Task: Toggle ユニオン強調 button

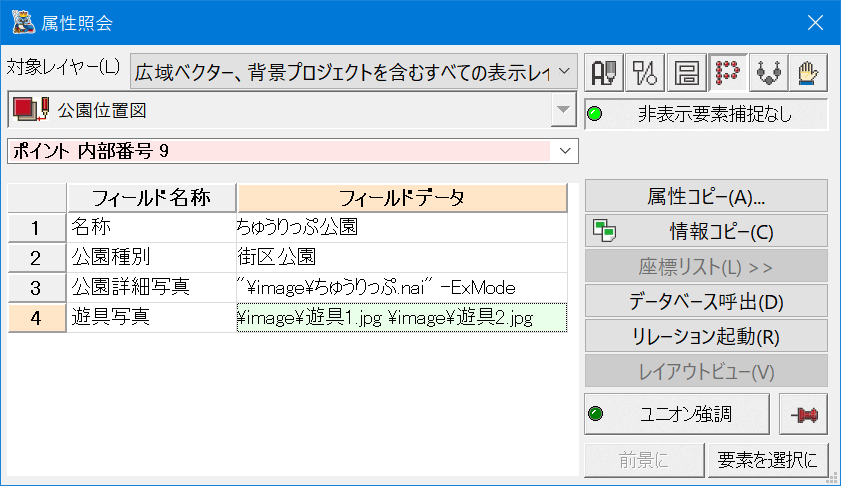Action: pos(677,414)
